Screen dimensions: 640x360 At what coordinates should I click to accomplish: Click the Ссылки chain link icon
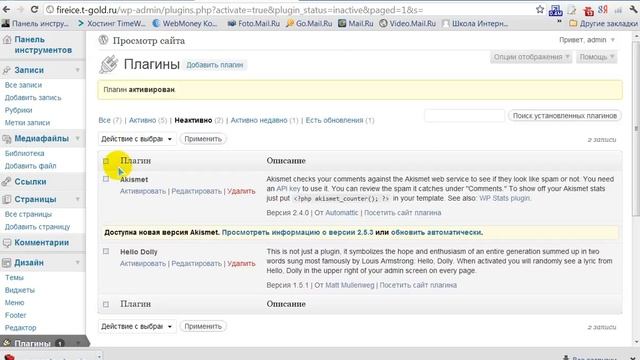[7, 182]
